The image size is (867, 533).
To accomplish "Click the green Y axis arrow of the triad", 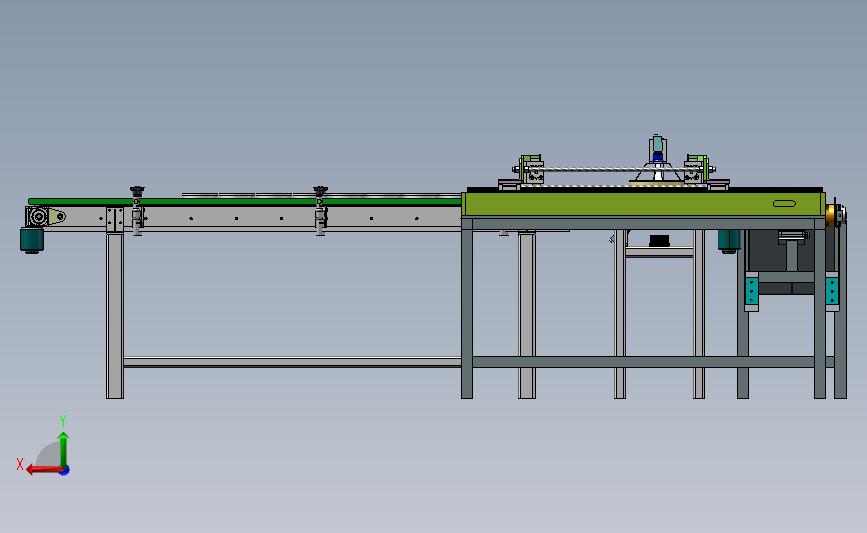I will (x=64, y=449).
